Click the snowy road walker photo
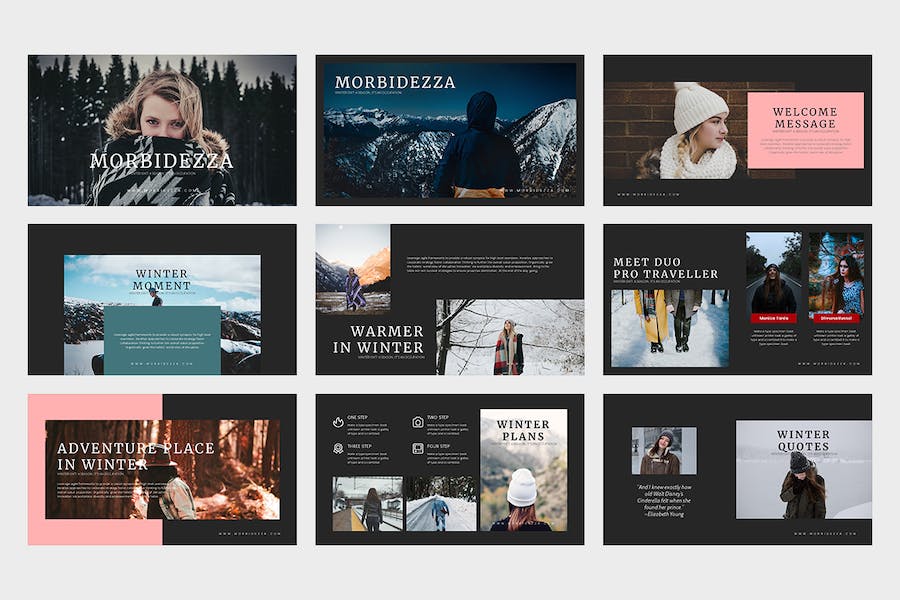900x600 pixels. coord(441,504)
